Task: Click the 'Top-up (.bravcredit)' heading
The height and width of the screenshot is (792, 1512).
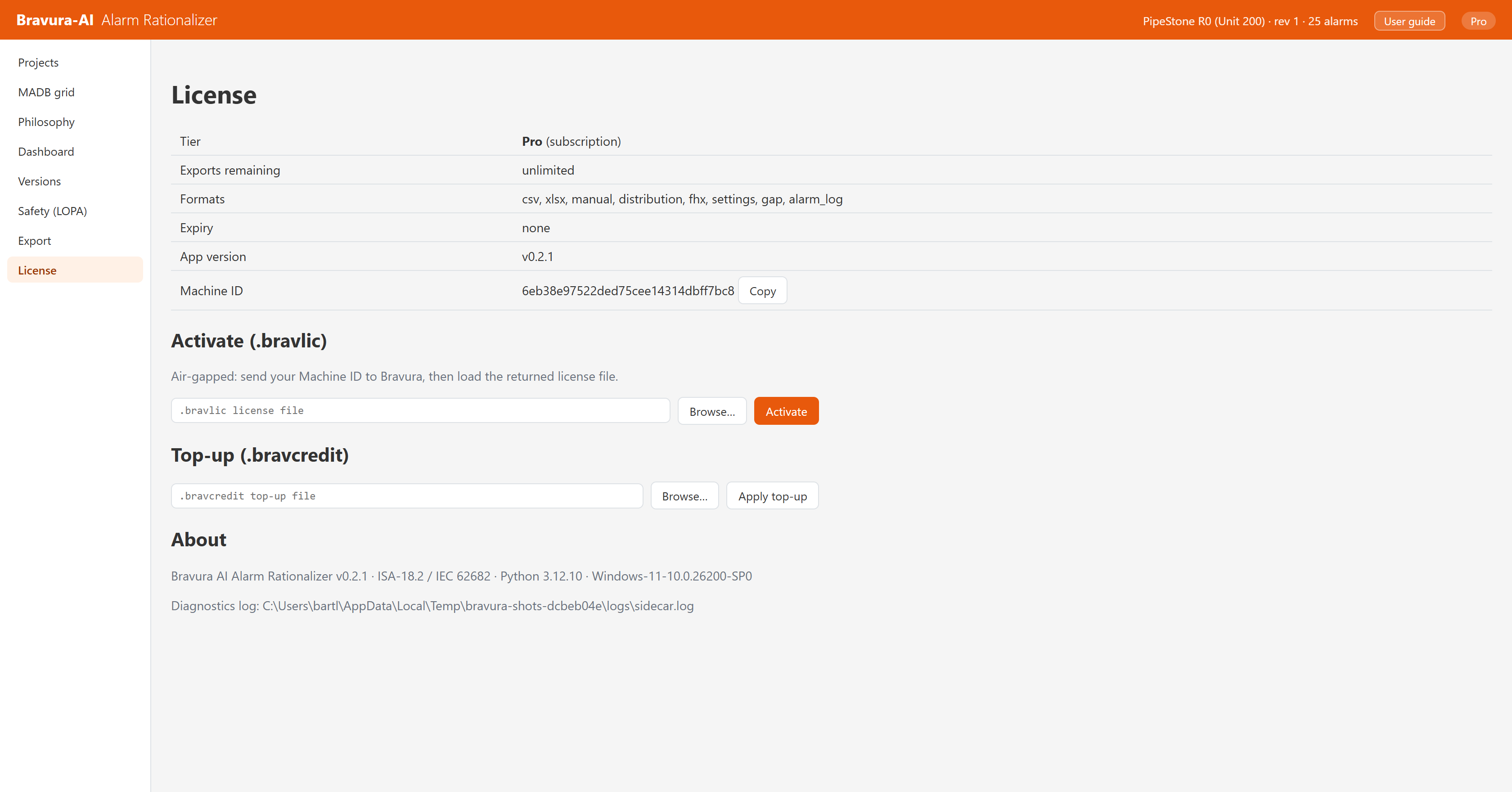Action: tap(260, 455)
